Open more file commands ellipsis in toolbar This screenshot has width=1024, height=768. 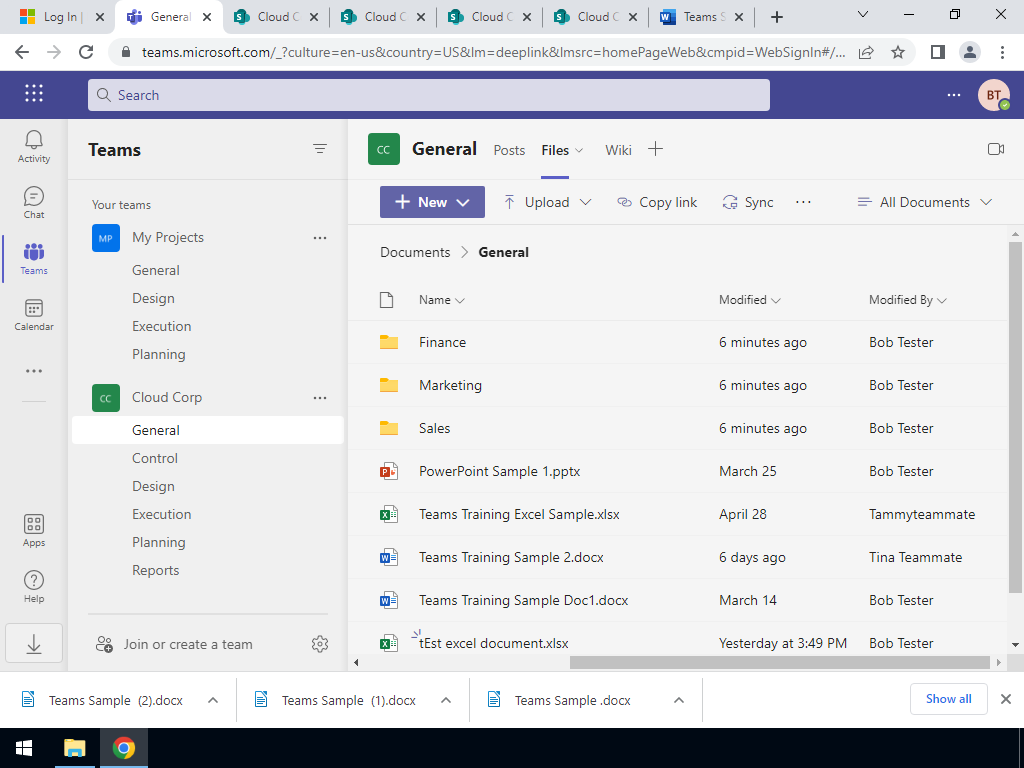803,202
